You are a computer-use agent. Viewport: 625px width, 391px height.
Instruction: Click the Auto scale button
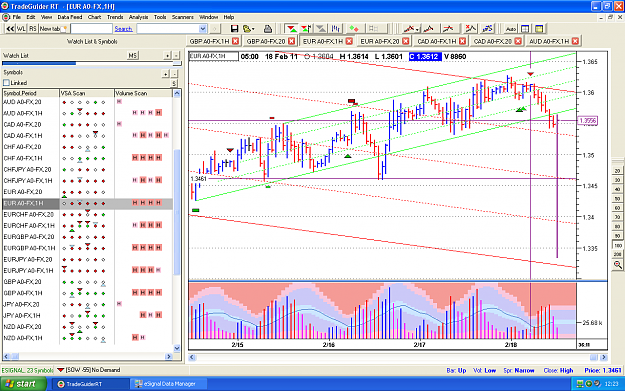[x=510, y=29]
